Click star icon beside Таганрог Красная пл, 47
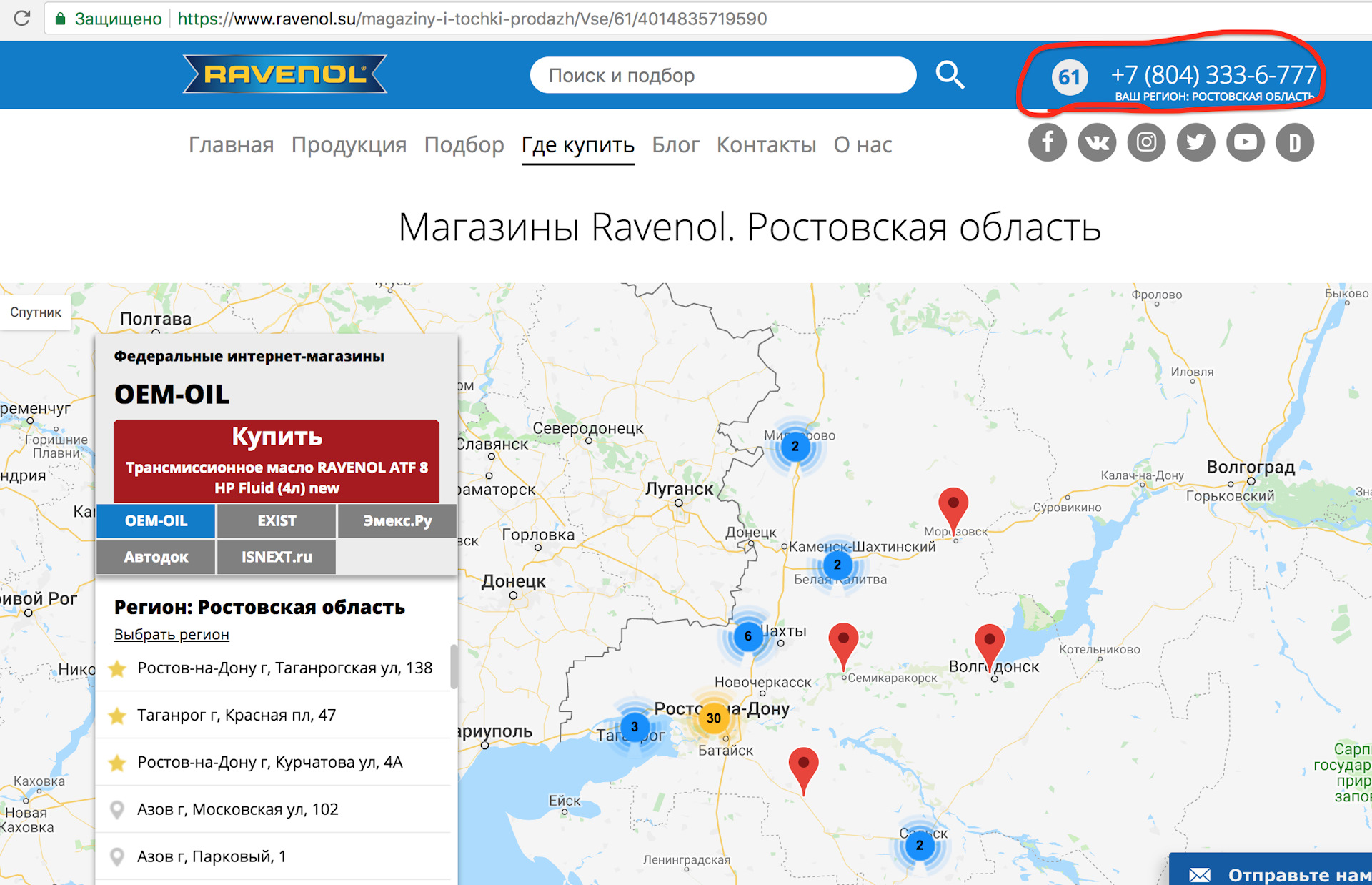Image resolution: width=1372 pixels, height=885 pixels. click(x=117, y=716)
